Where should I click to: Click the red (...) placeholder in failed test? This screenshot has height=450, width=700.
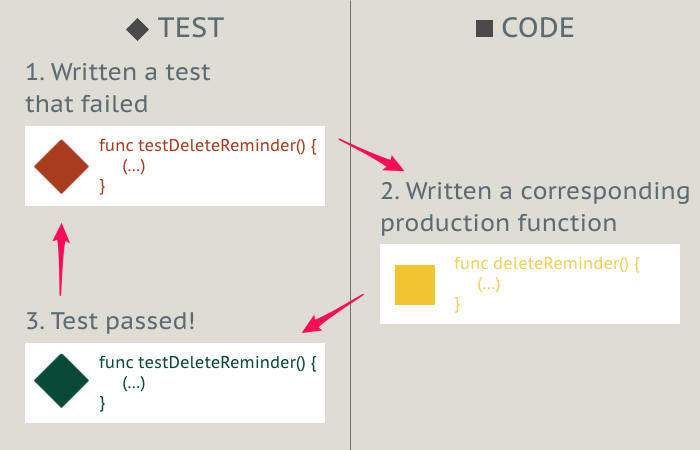click(x=134, y=167)
